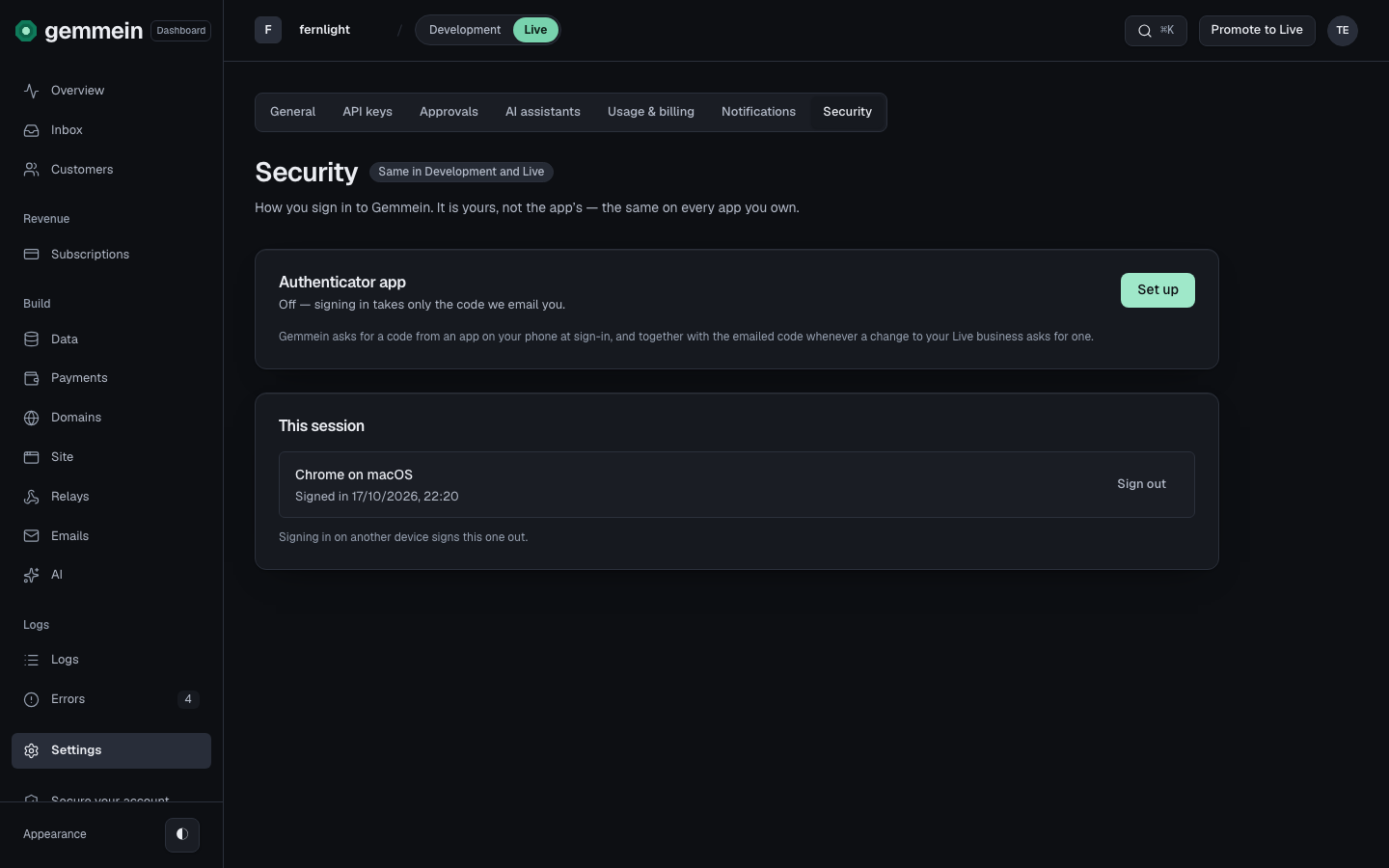
Task: Click the Data database icon
Action: pos(32,339)
